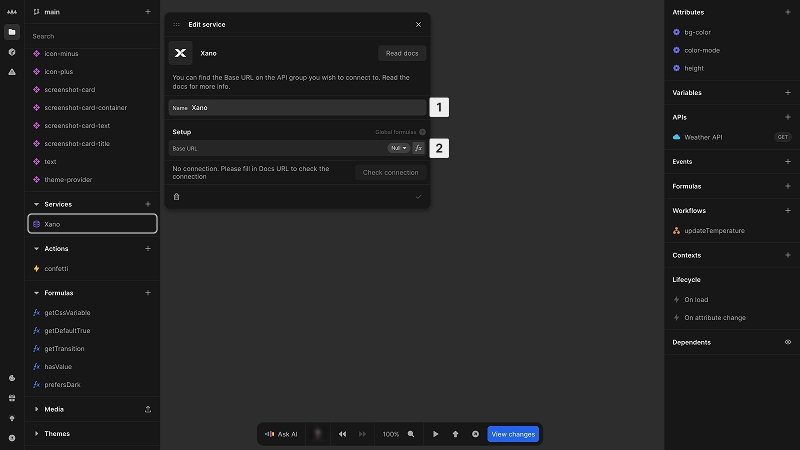Add a new formula in left panel
800x450 pixels.
click(147, 293)
